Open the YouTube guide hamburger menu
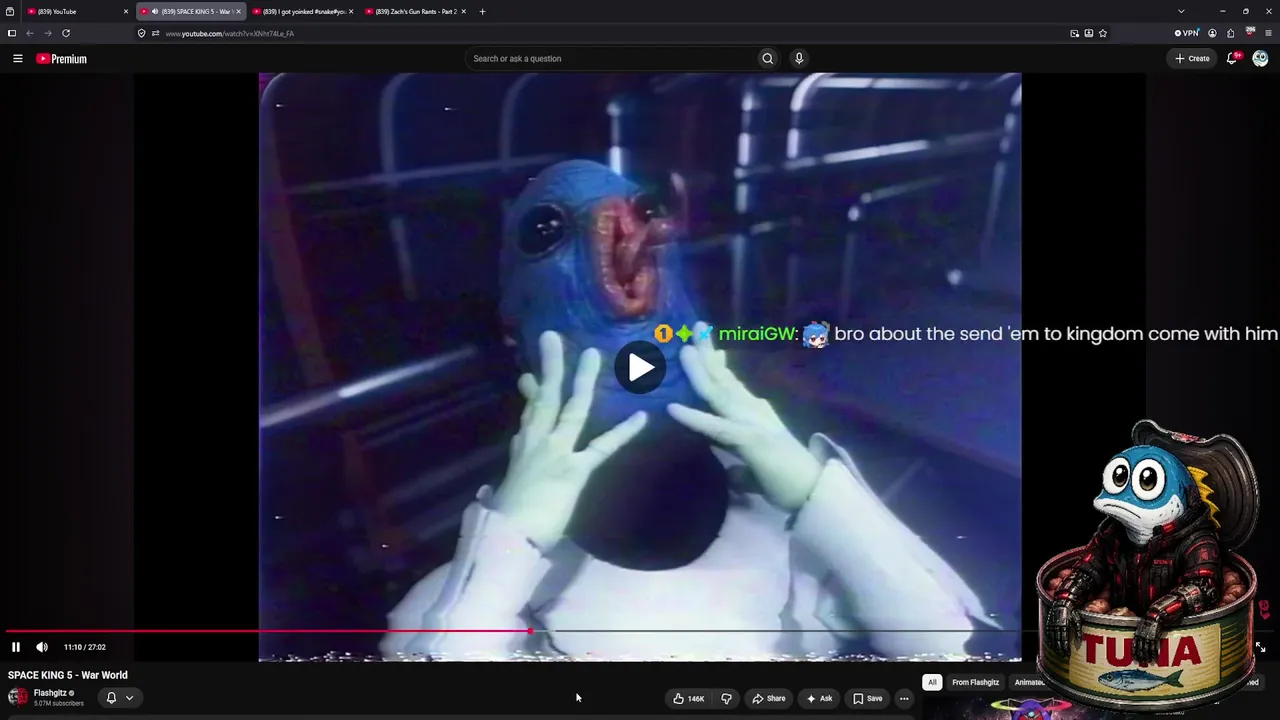This screenshot has width=1280, height=720. point(17,59)
